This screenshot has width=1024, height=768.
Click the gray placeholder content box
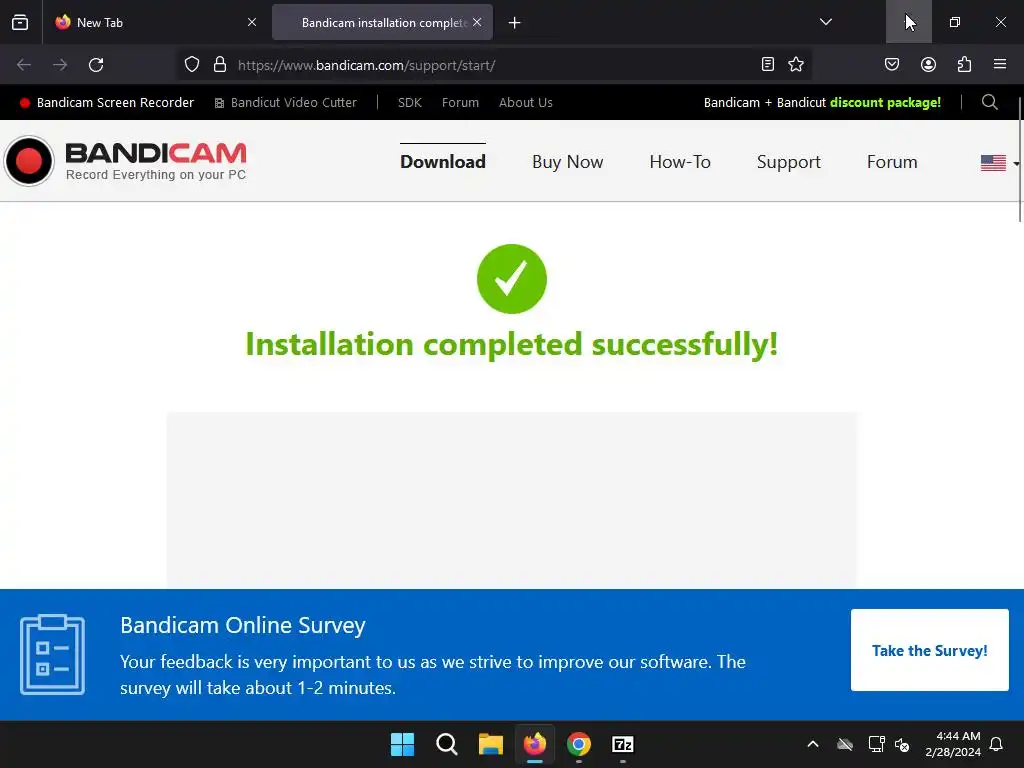(x=511, y=500)
